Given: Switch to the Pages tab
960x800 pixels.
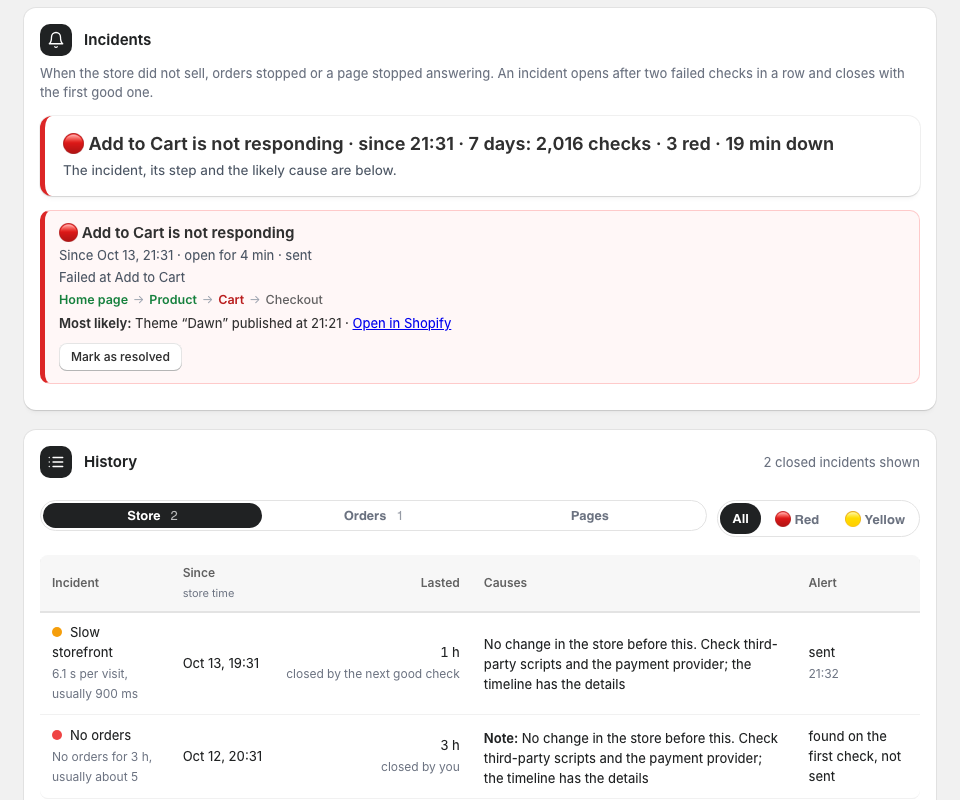Looking at the screenshot, I should click(x=590, y=515).
